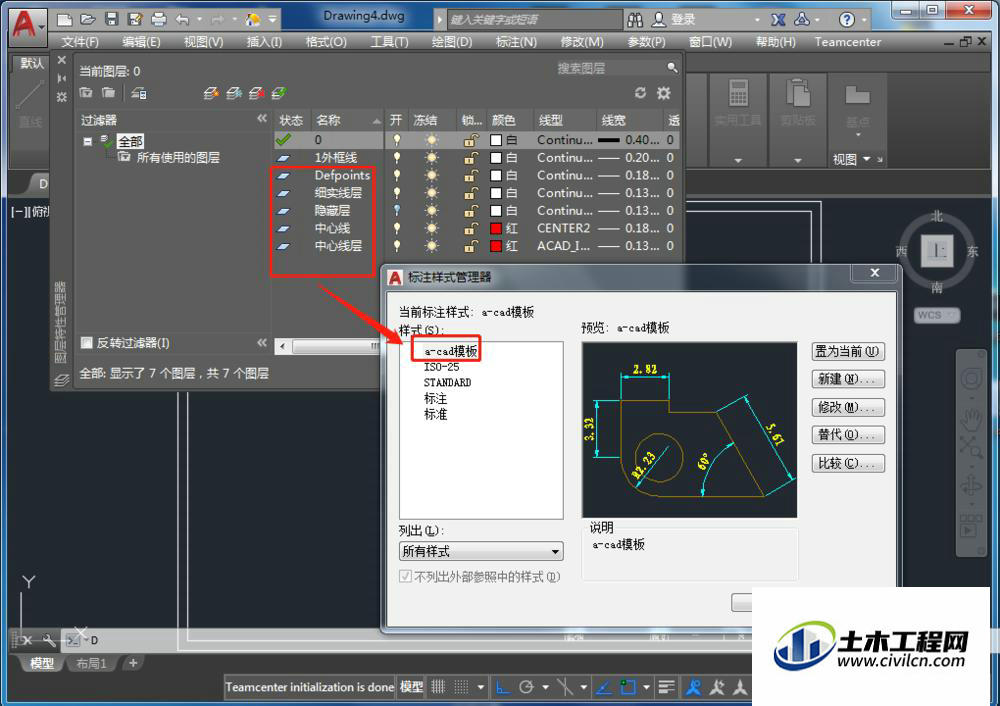
Task: Open the 格式(O) menu
Action: point(326,41)
